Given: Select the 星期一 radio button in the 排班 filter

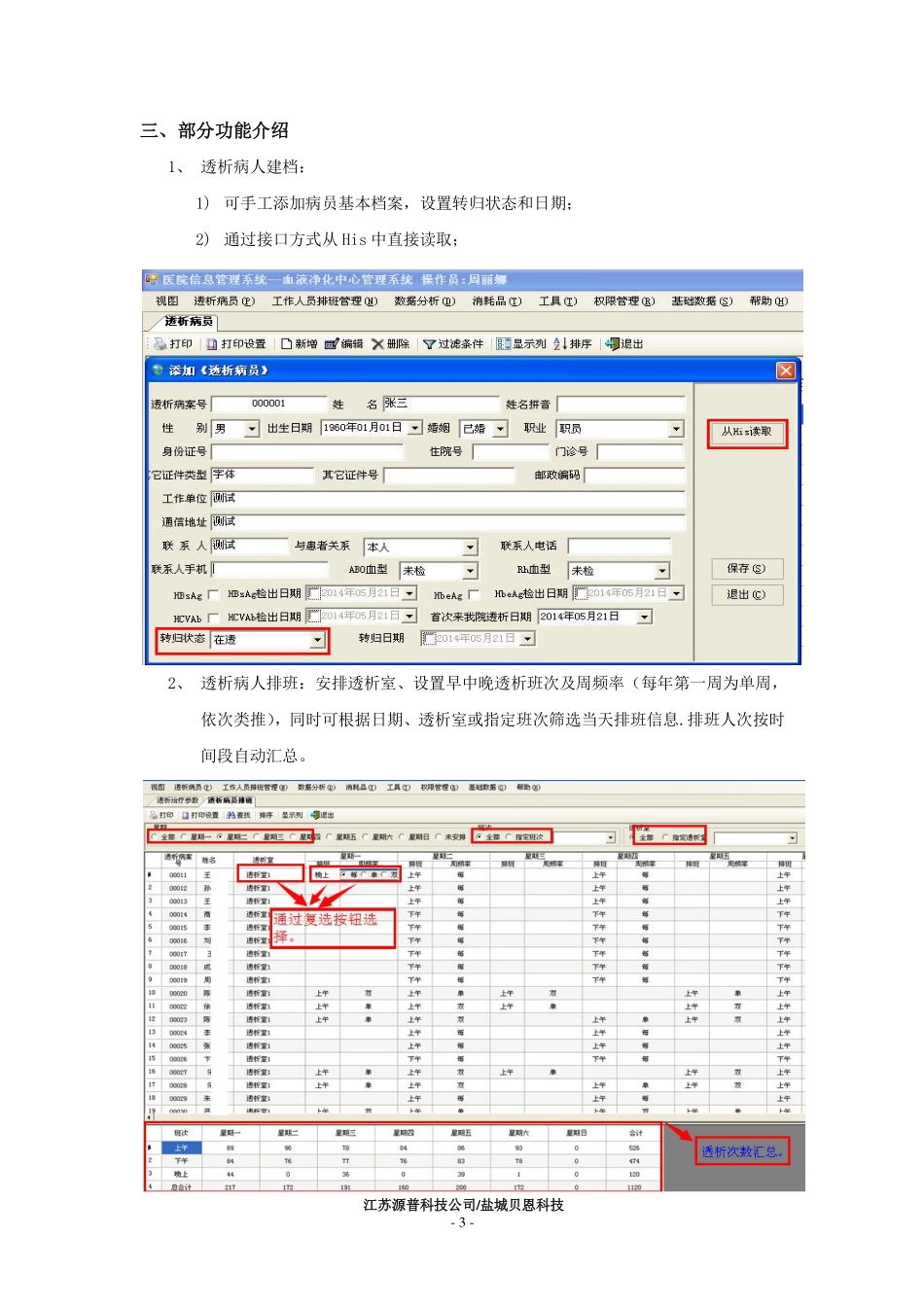Looking at the screenshot, I should coord(184,836).
